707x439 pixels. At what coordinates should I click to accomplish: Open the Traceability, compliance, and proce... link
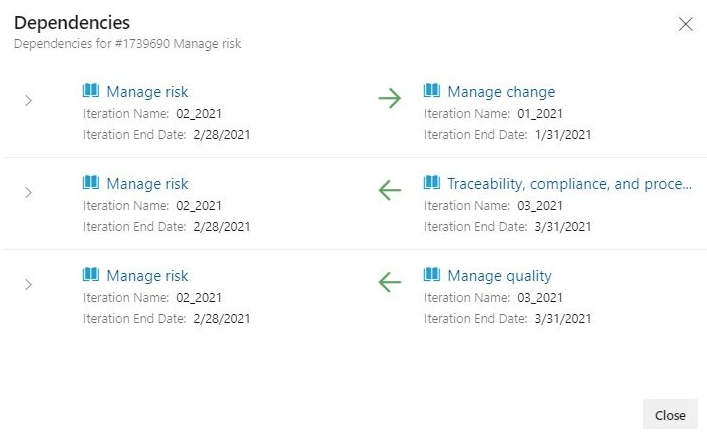[x=569, y=184]
